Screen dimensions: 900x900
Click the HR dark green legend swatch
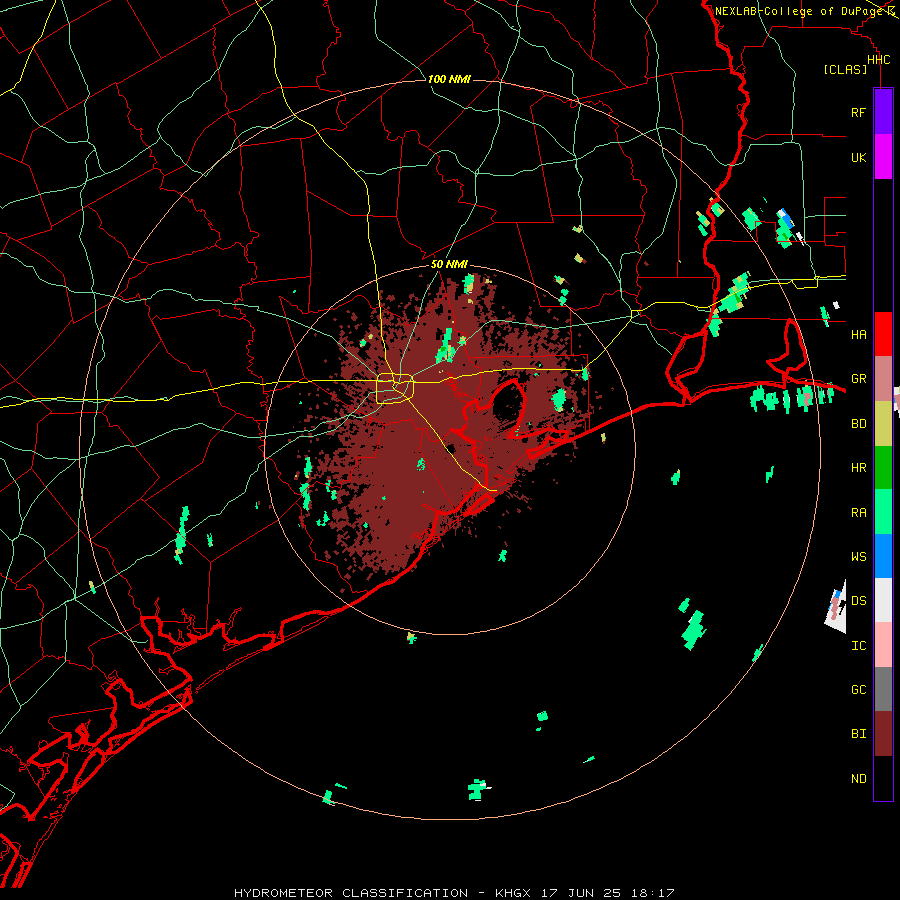[883, 467]
